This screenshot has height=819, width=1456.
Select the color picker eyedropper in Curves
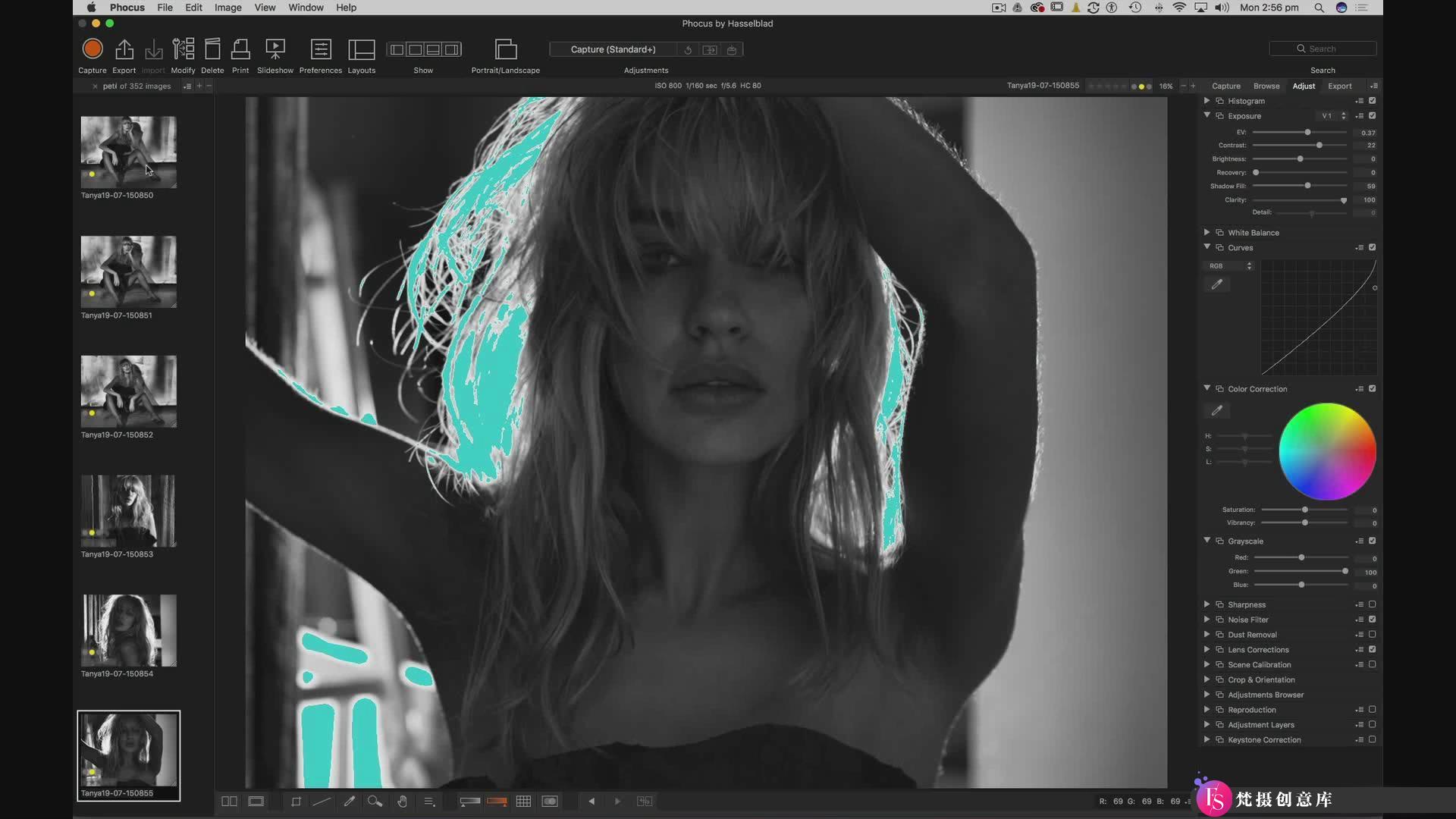coord(1217,284)
